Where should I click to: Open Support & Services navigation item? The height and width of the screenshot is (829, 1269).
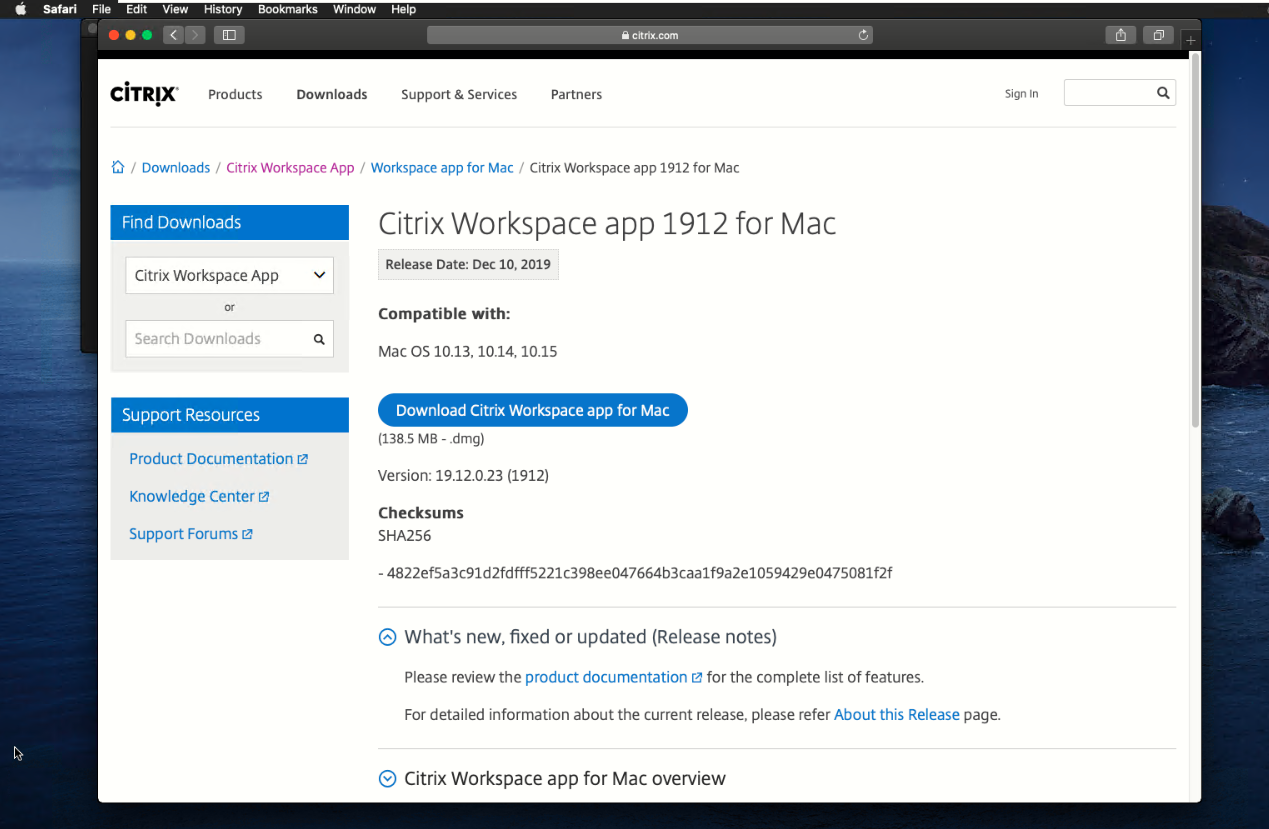[x=459, y=94]
